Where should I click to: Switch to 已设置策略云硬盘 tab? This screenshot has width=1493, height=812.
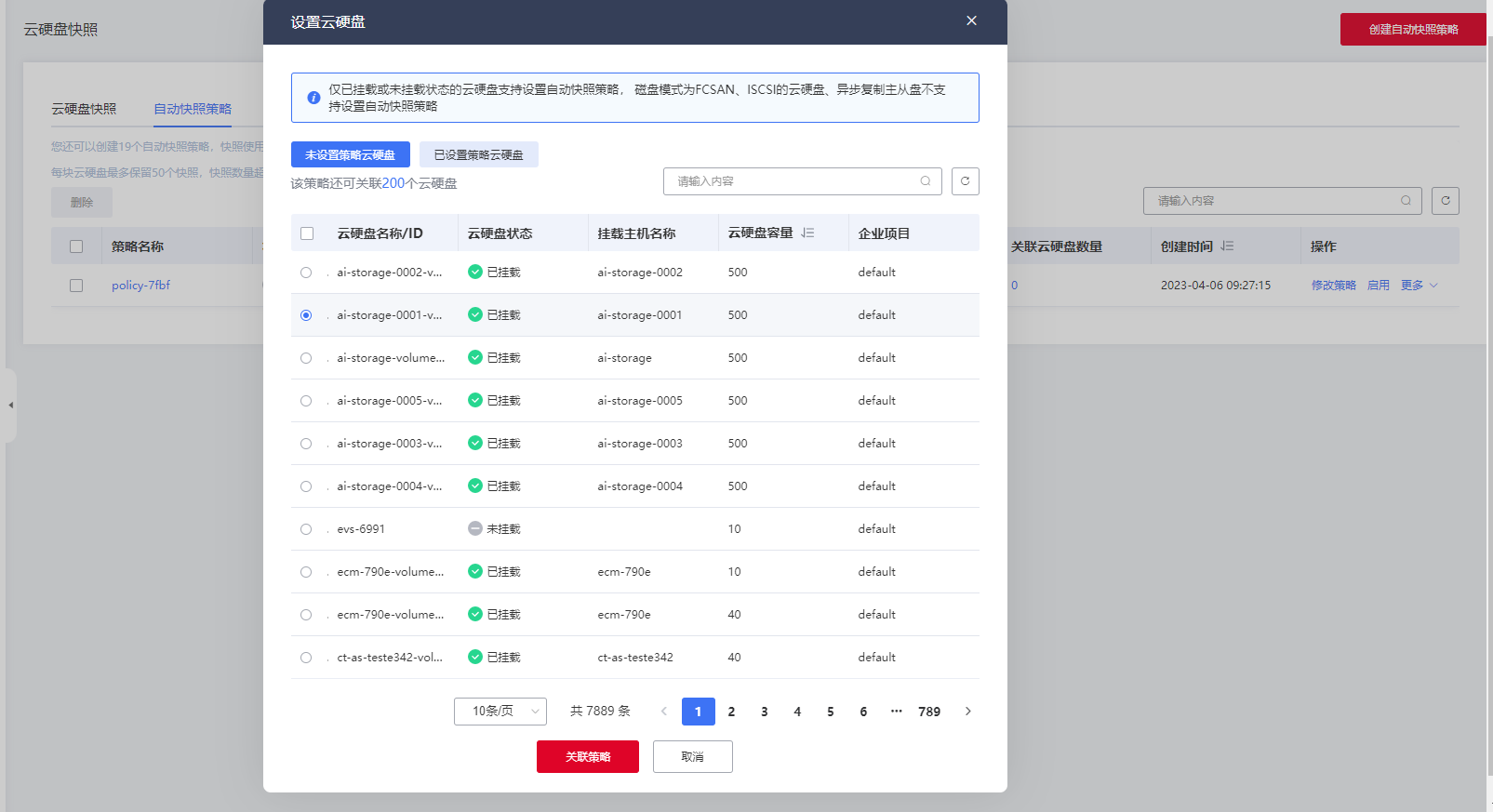pos(479,154)
